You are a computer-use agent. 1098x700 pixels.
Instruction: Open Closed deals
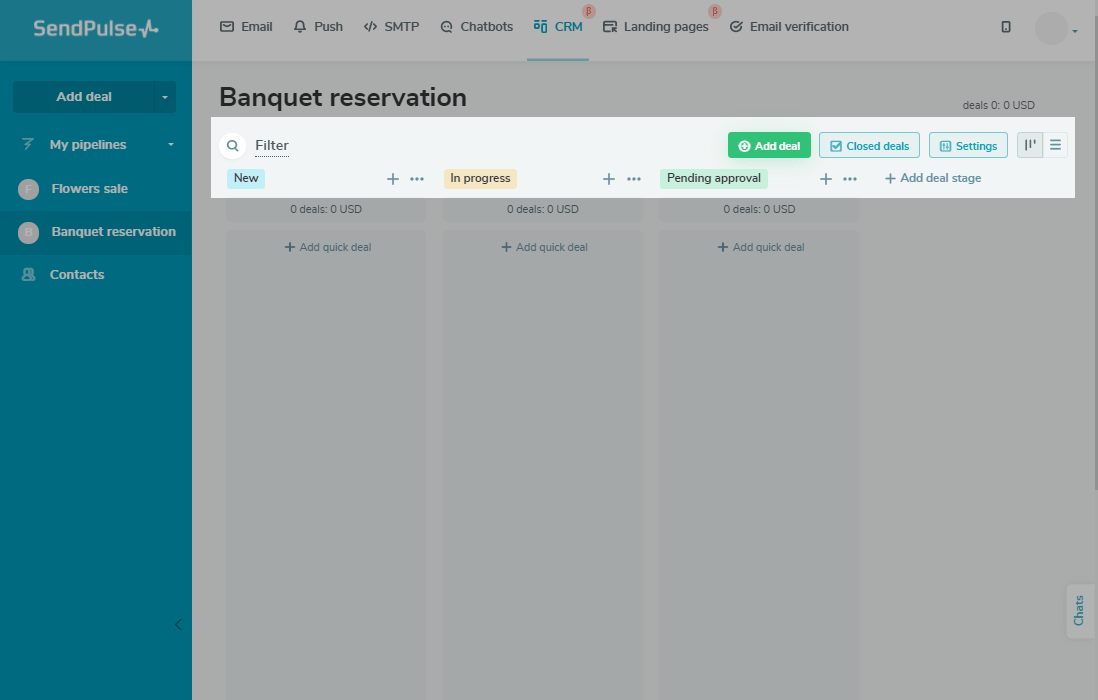pyautogui.click(x=869, y=146)
